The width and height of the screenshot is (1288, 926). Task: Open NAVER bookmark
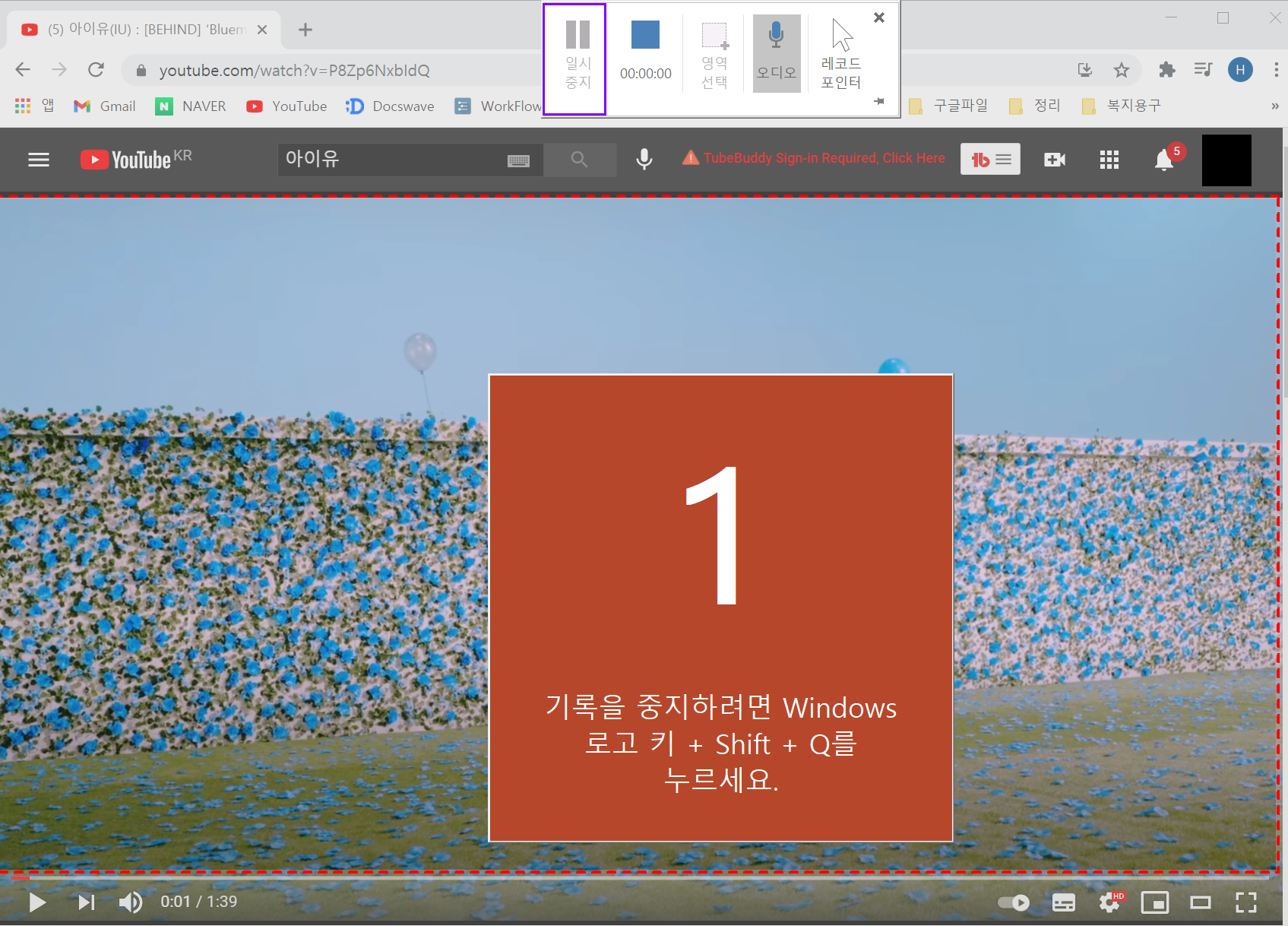(x=191, y=106)
